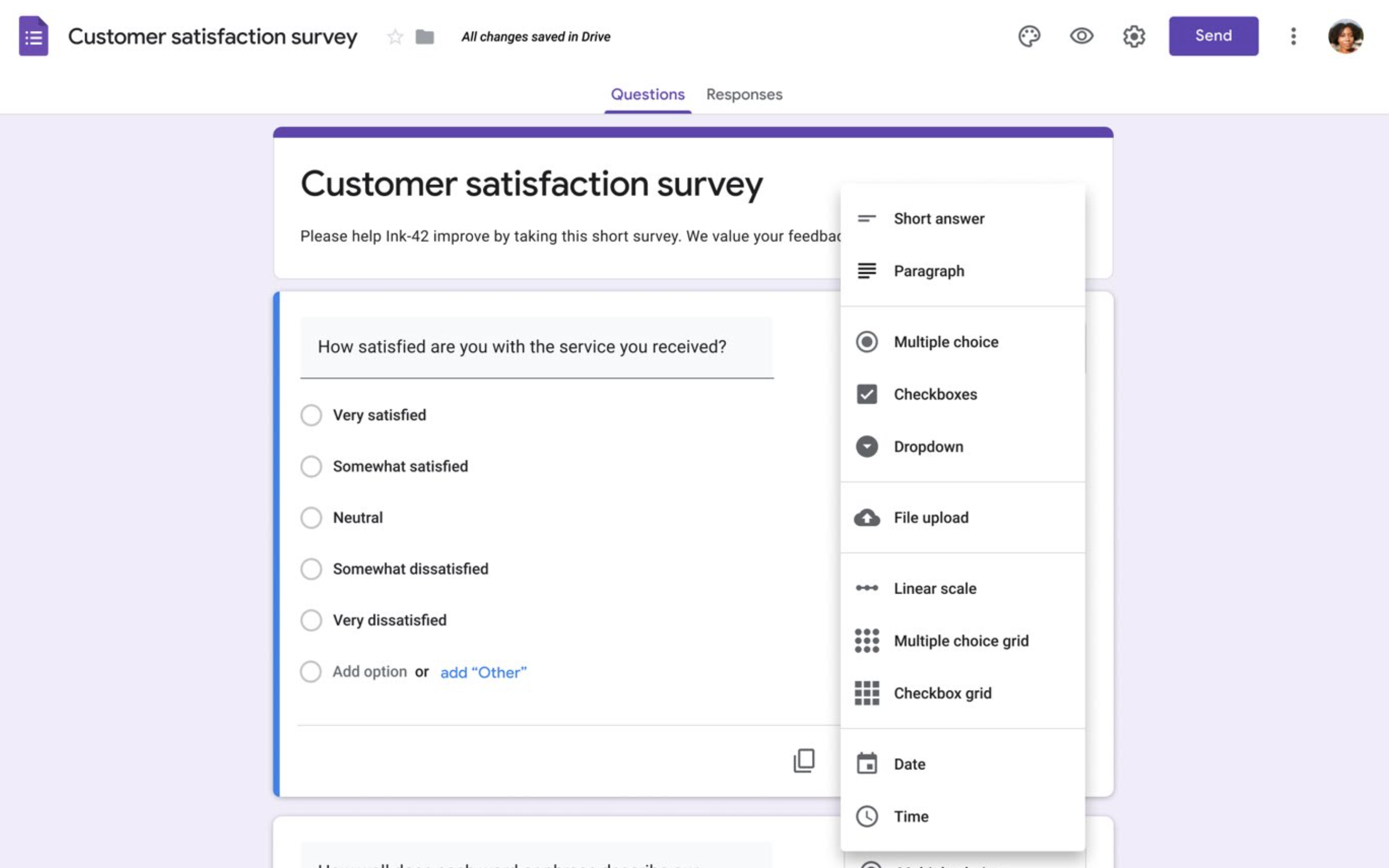This screenshot has width=1389, height=868.
Task: Duplicate the satisfaction question
Action: pos(804,761)
